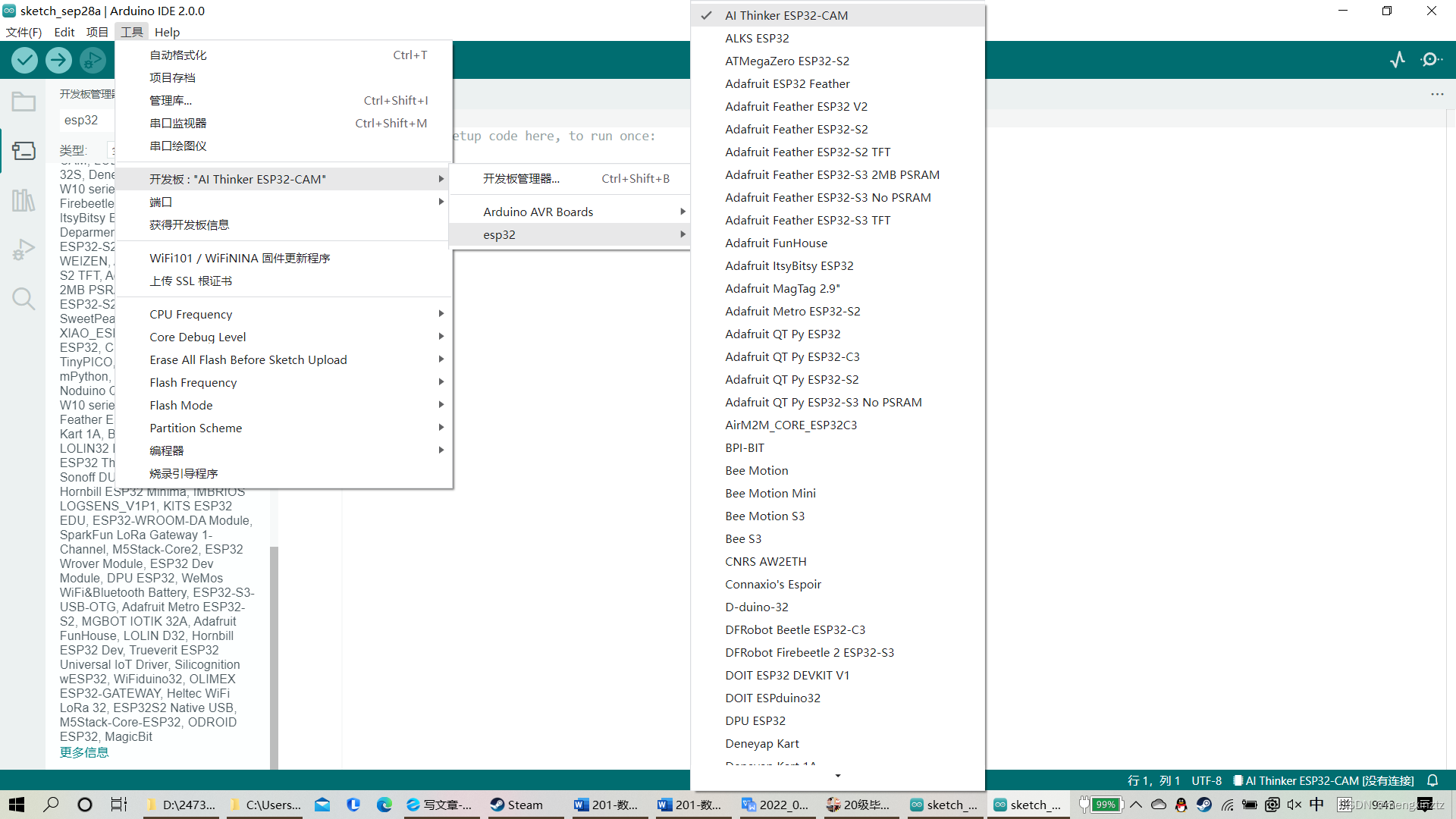Viewport: 1456px width, 819px height.
Task: Click the 行 1, 列 1 cursor position
Action: [1153, 780]
